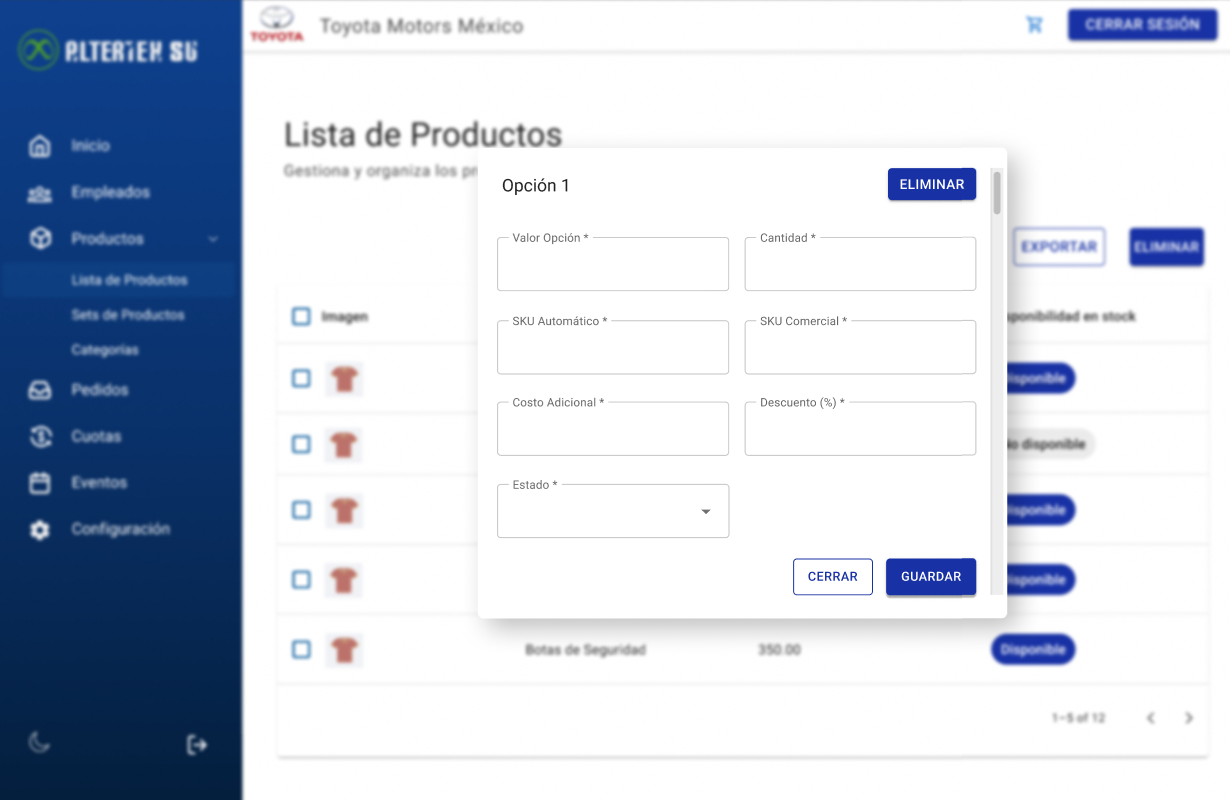Focus the Costo Adicional field

pyautogui.click(x=613, y=429)
